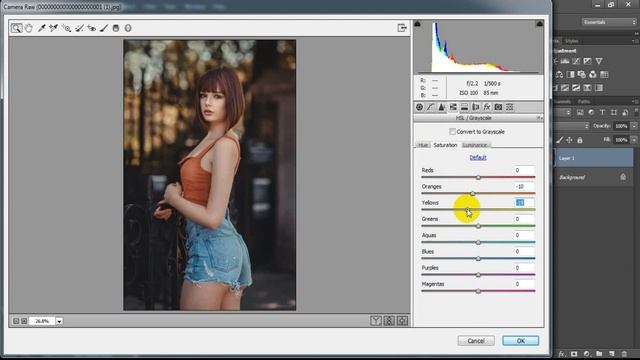
Task: Add an Exposure adjustment in Photoshop panel
Action: pos(587,61)
